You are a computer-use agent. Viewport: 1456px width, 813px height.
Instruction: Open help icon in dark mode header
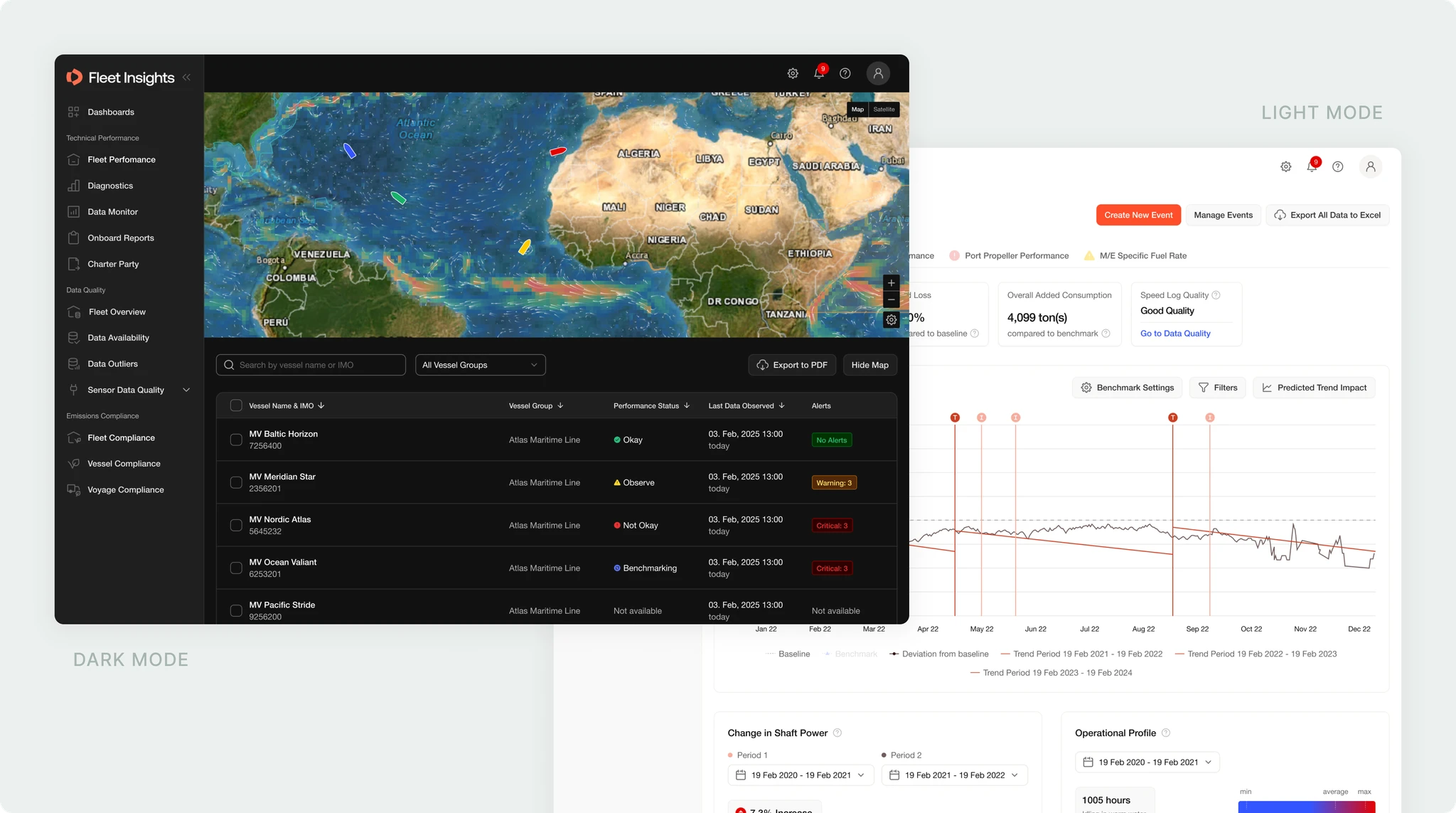(845, 73)
